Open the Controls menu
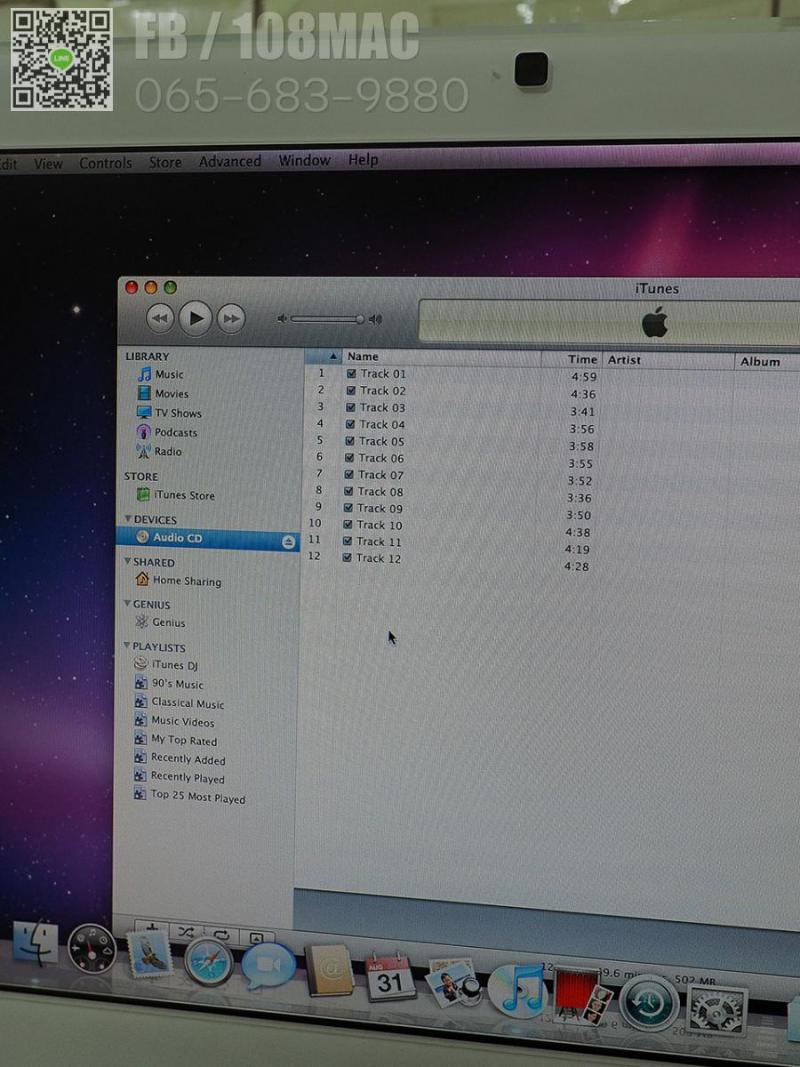This screenshot has width=800, height=1067. coord(105,163)
